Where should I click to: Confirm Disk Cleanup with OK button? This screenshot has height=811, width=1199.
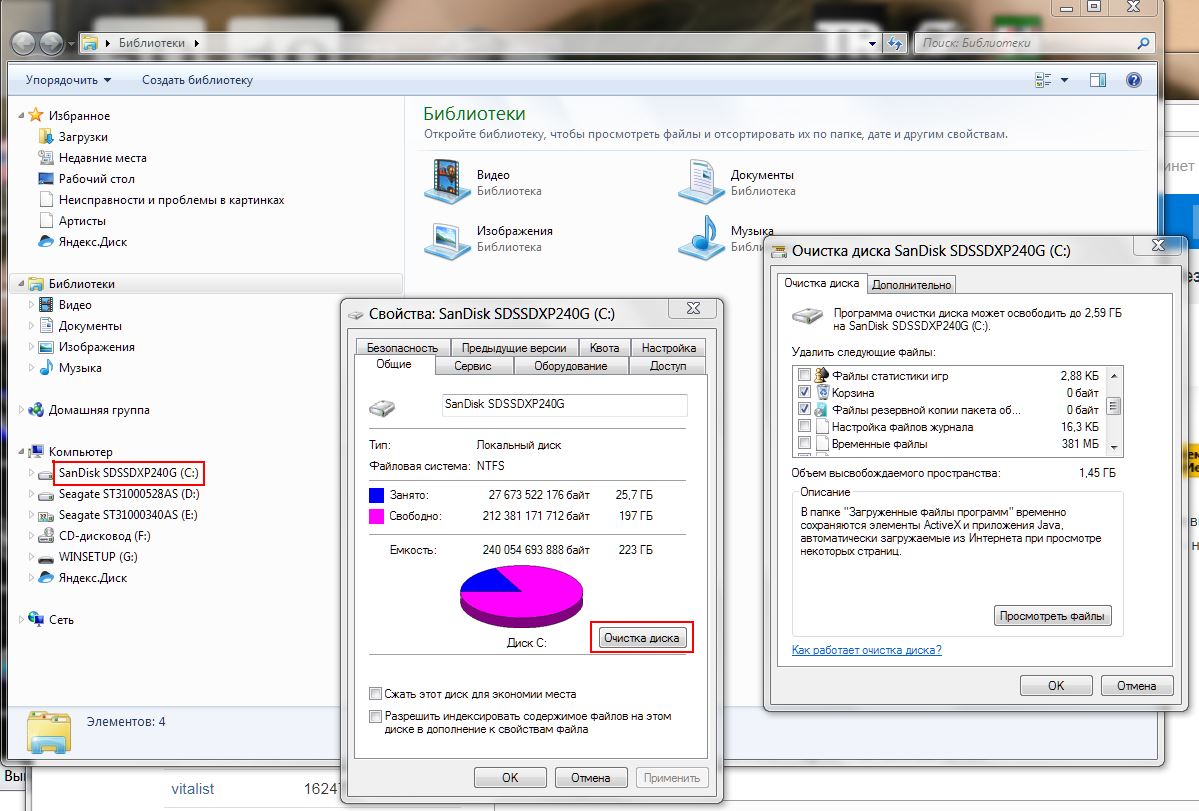click(1056, 686)
